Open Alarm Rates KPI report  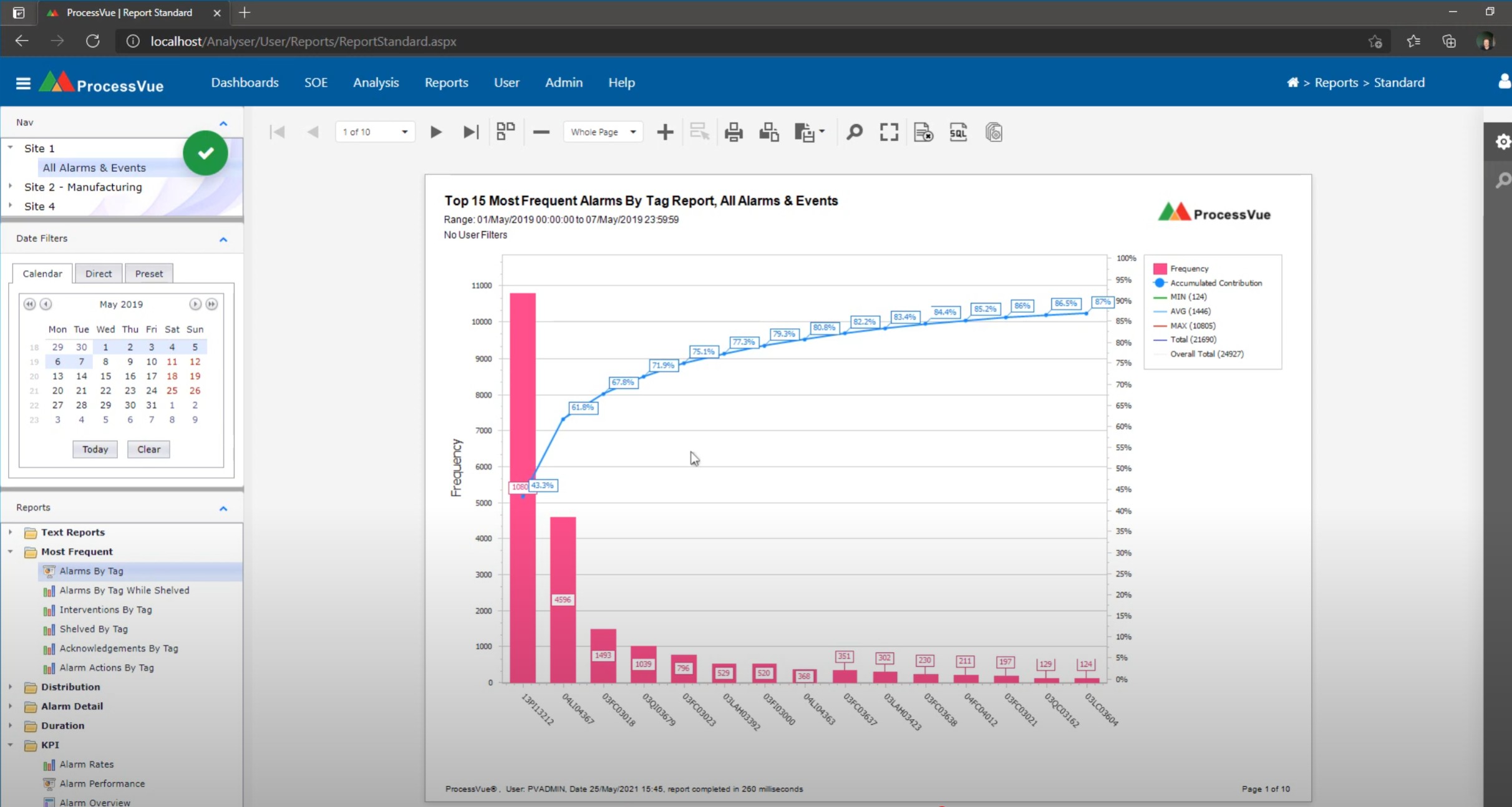point(87,764)
